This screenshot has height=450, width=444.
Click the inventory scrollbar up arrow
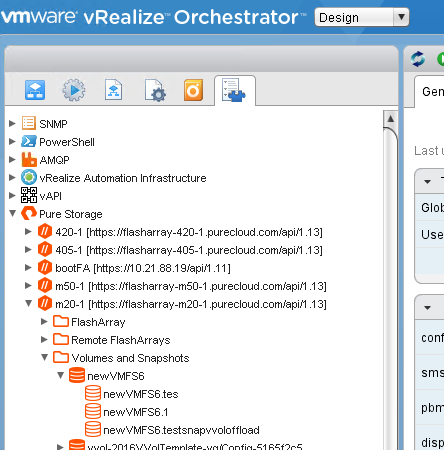coord(391,119)
